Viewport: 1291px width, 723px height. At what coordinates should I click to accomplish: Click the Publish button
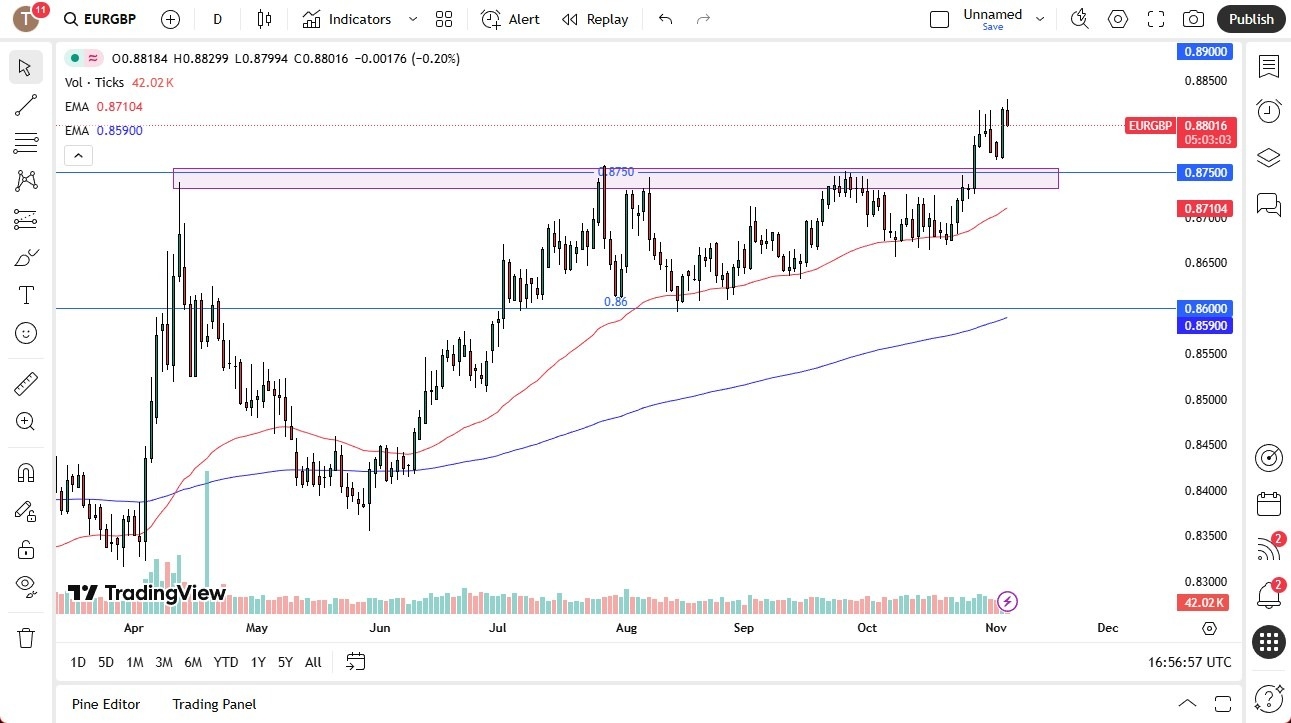[1250, 18]
